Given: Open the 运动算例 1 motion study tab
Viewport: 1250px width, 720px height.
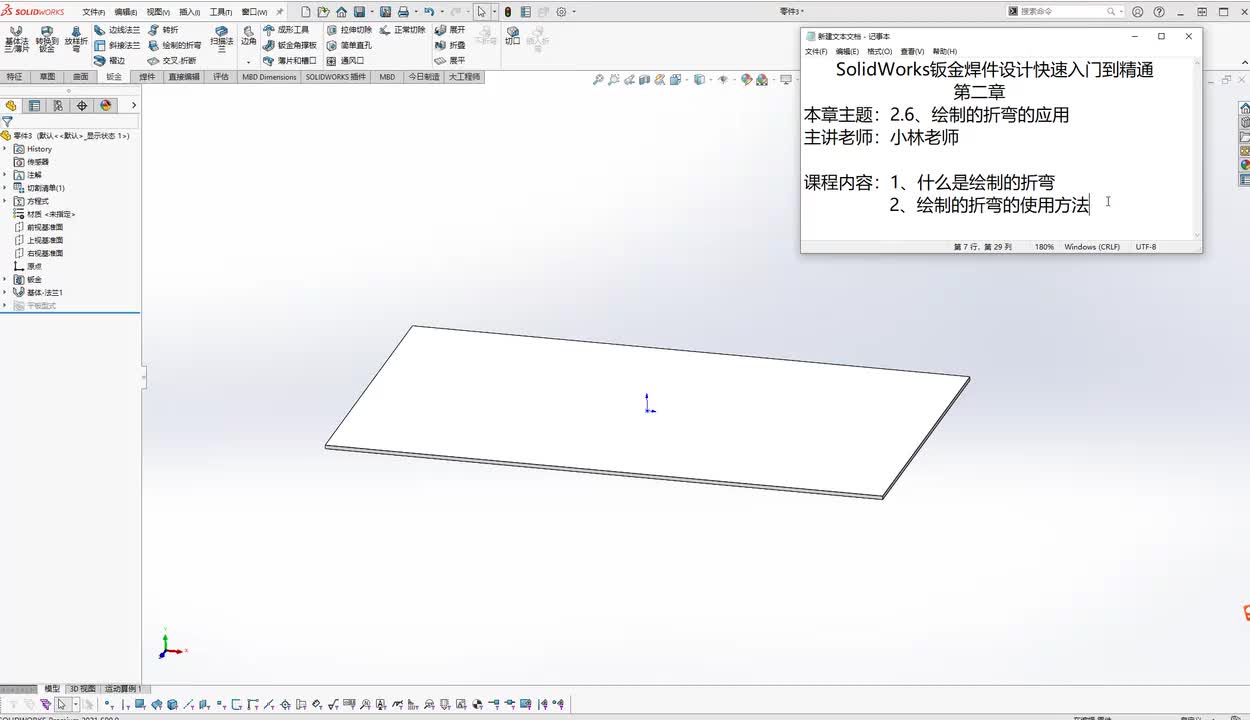Looking at the screenshot, I should coord(122,689).
